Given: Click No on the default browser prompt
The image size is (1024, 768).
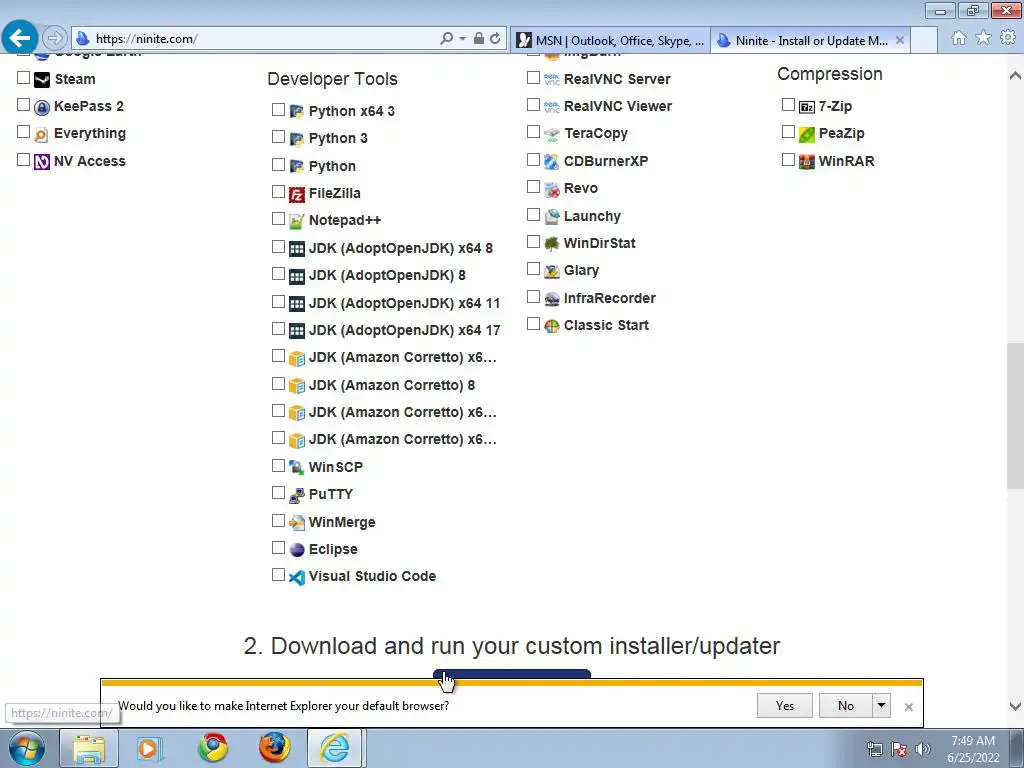Looking at the screenshot, I should [846, 705].
